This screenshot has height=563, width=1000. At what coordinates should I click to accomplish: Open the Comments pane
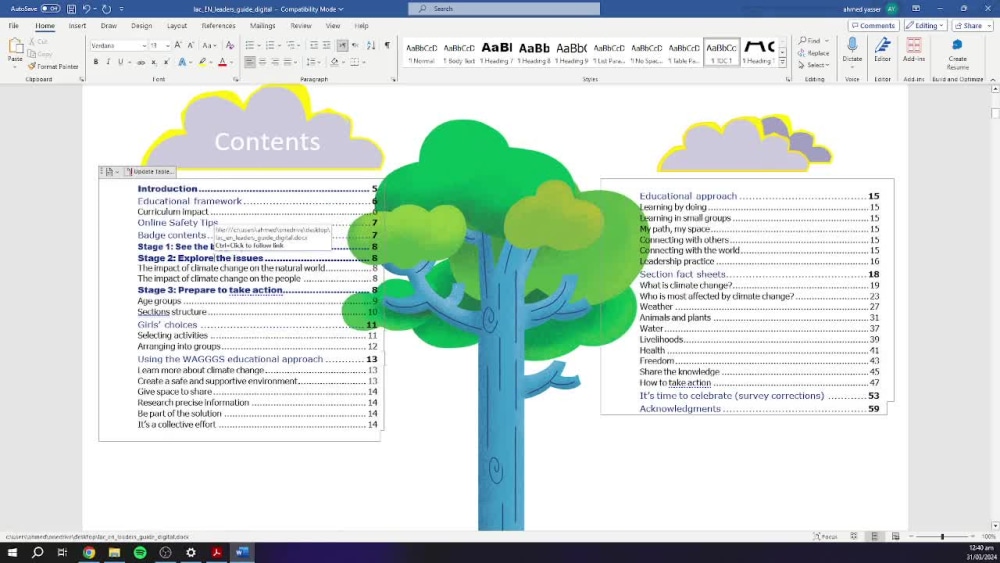pyautogui.click(x=873, y=26)
